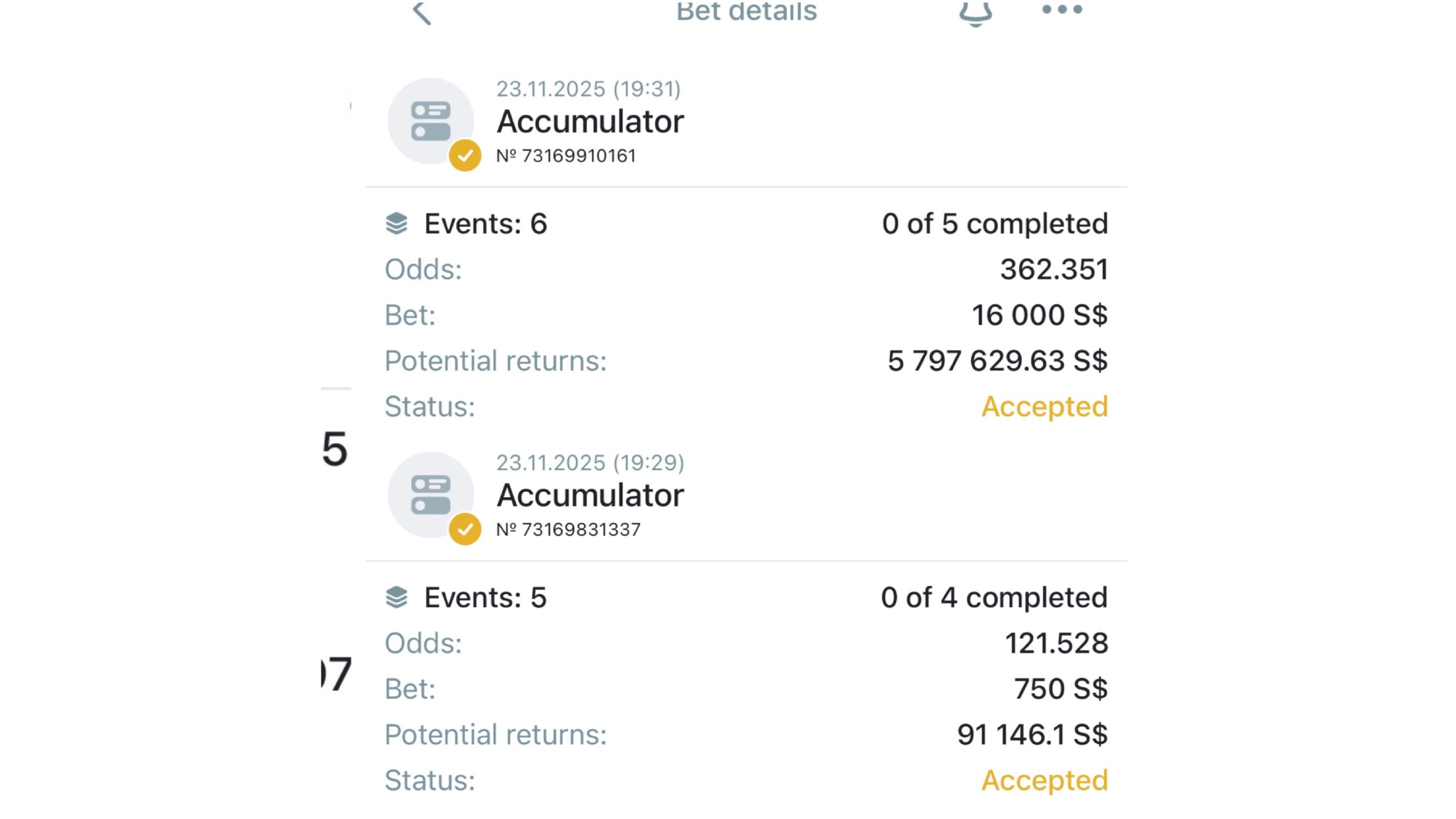
Task: Click the second Accumulator bet slip icon
Action: click(x=431, y=495)
